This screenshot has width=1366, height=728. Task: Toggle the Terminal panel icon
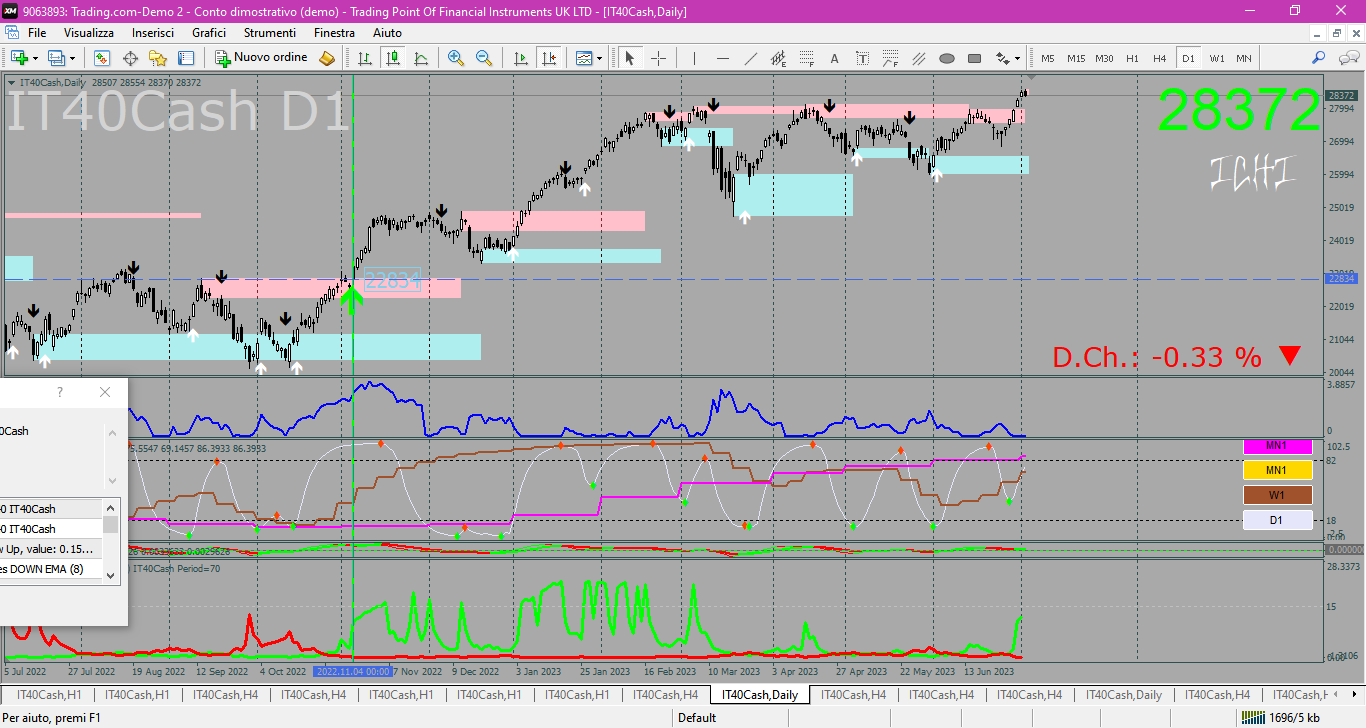click(186, 58)
